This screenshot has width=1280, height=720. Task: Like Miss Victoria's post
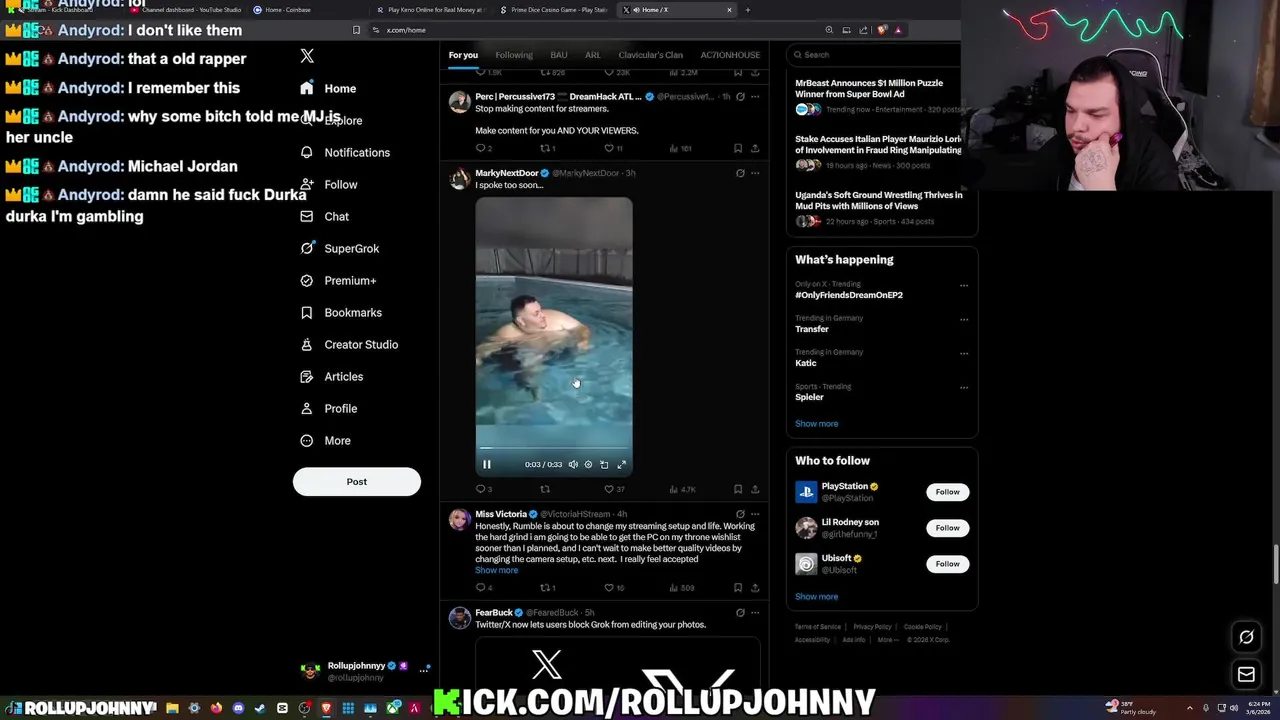tap(613, 588)
